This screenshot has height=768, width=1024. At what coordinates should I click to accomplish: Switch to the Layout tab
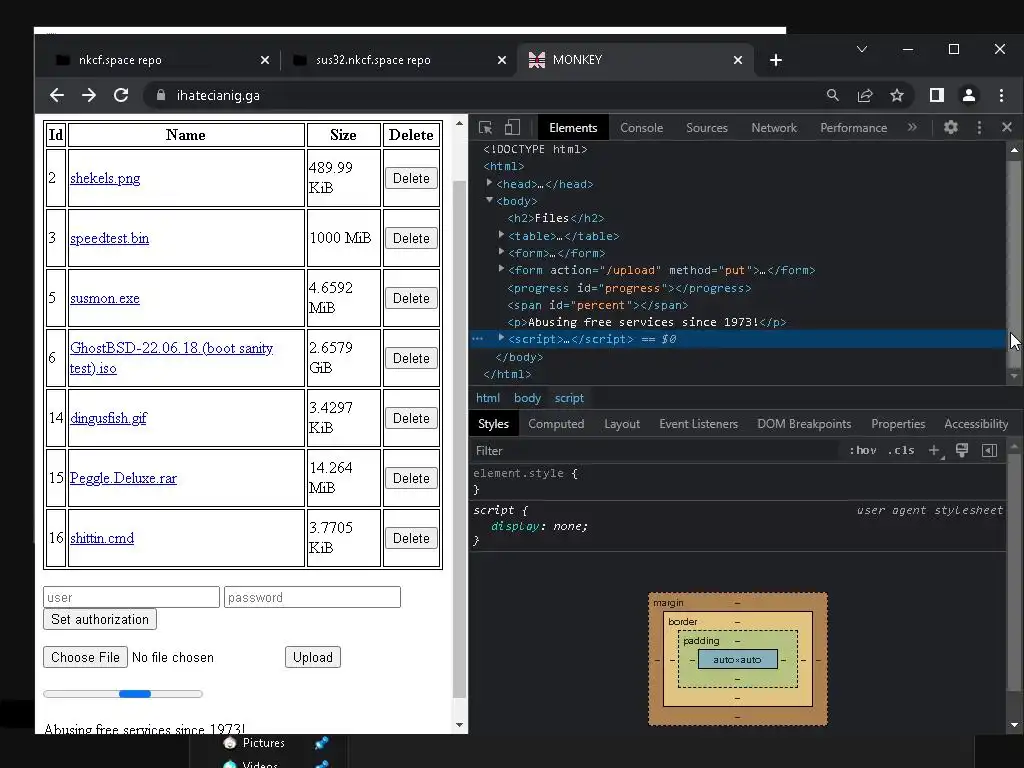point(622,424)
